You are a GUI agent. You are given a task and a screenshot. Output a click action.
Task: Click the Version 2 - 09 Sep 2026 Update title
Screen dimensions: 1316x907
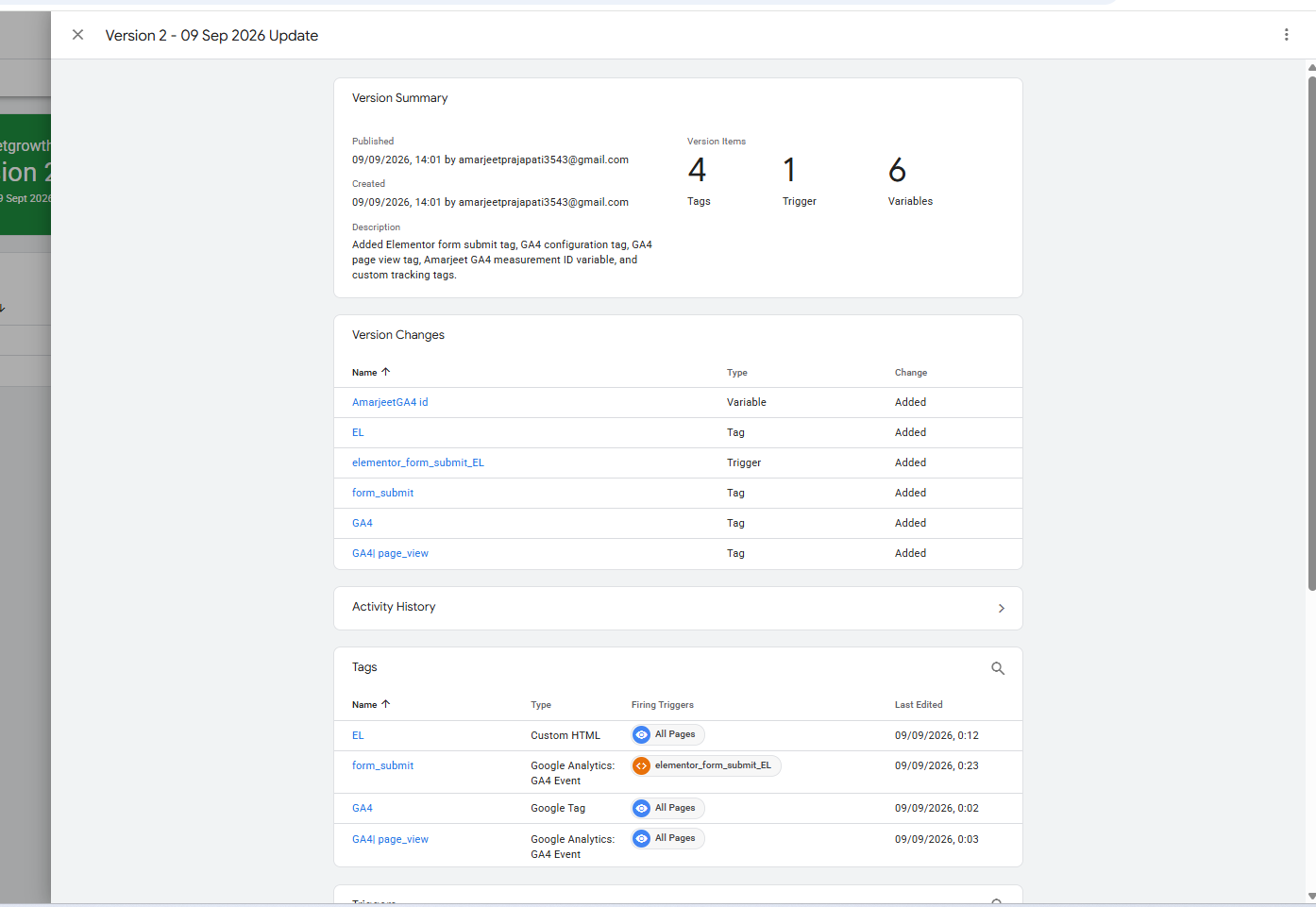click(211, 36)
